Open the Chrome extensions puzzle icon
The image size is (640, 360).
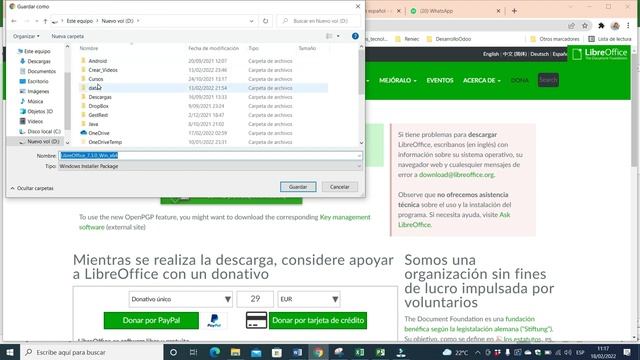coord(601,26)
